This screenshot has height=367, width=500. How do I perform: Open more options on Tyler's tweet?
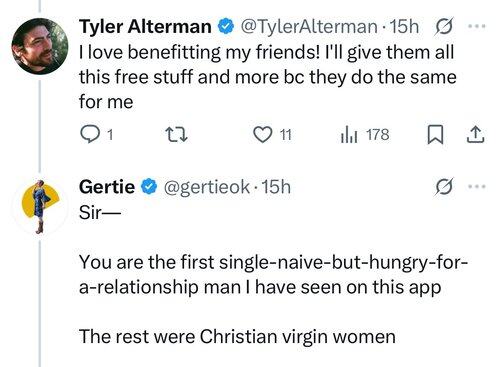tap(476, 26)
